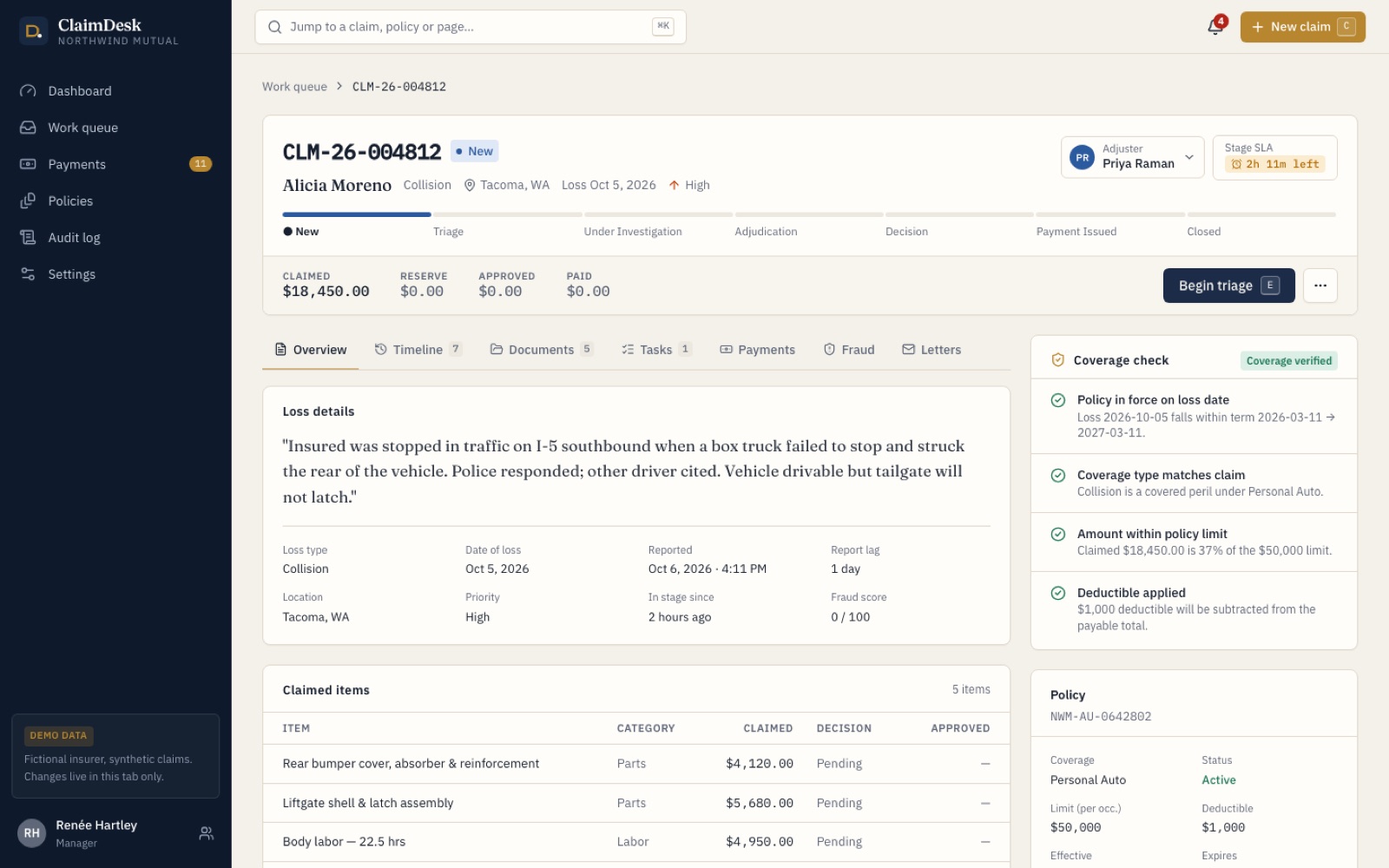Open the Tasks tab
1389x868 pixels.
[x=656, y=350]
